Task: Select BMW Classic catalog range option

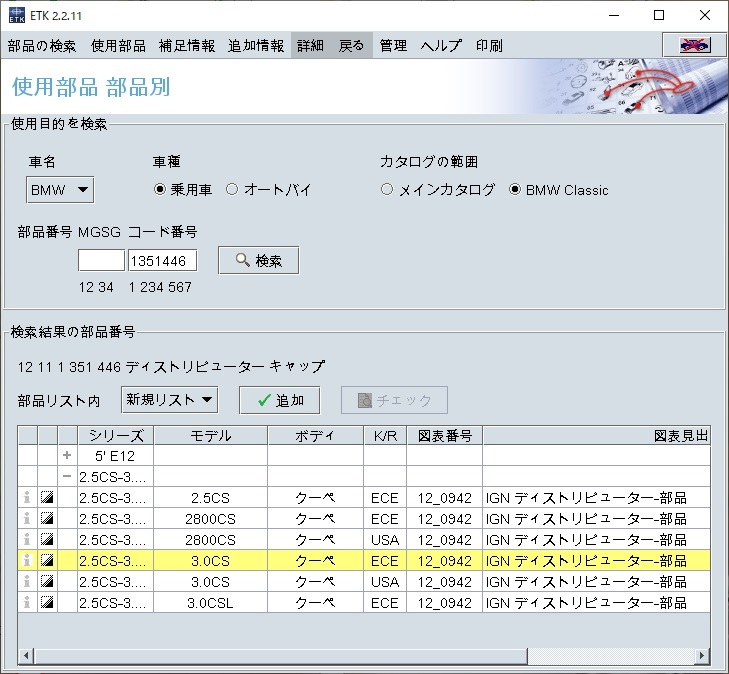Action: click(x=515, y=189)
